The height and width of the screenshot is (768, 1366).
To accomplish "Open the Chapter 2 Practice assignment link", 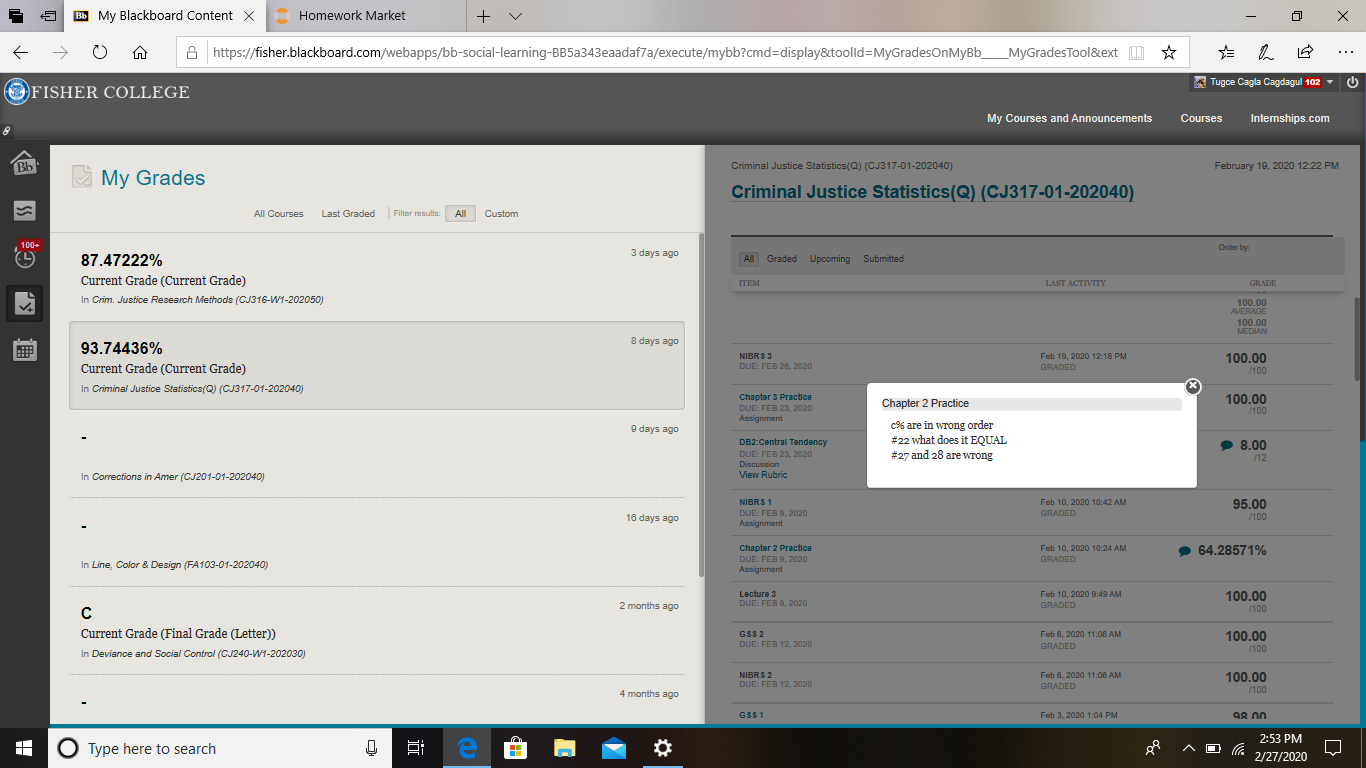I will point(775,548).
